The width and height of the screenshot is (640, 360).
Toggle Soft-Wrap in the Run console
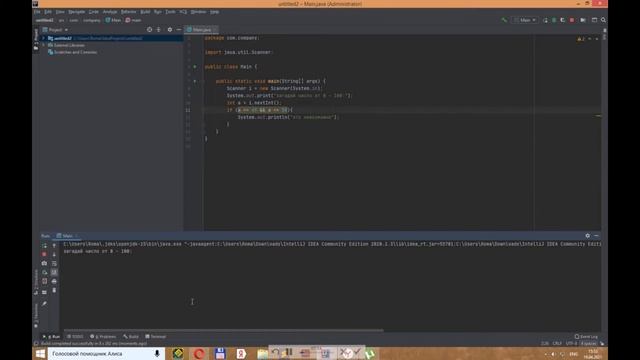click(x=54, y=263)
